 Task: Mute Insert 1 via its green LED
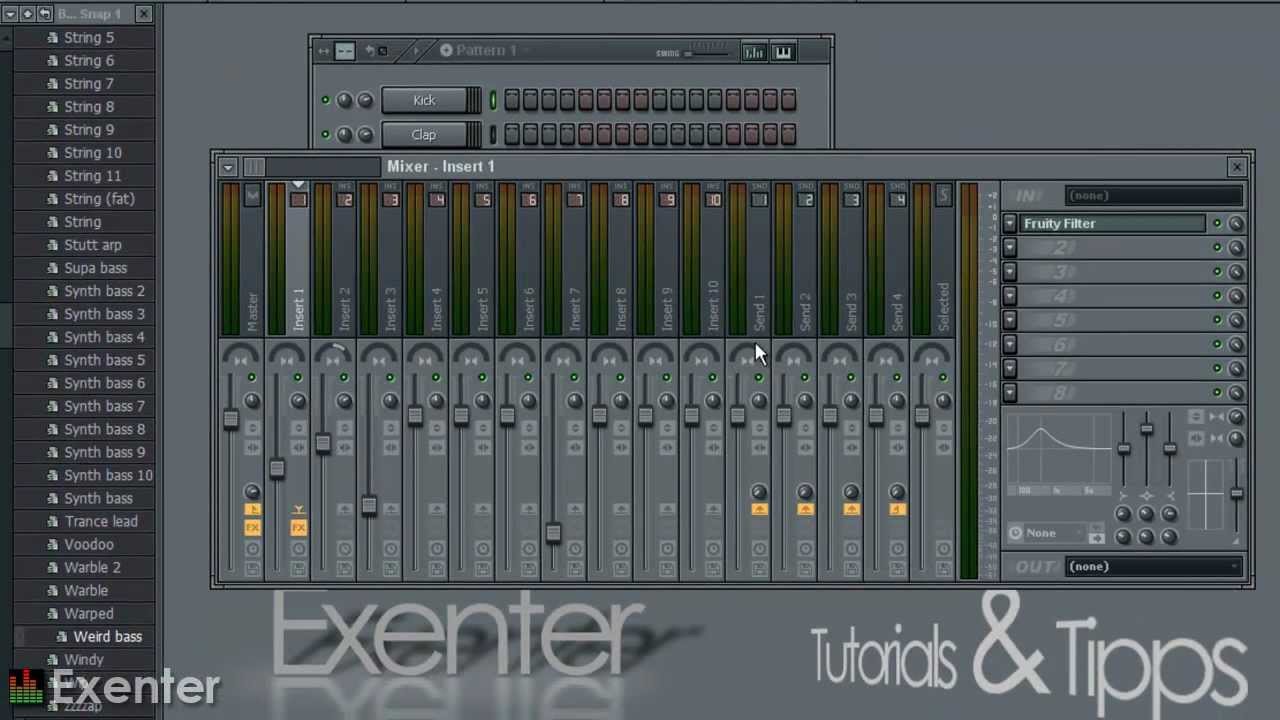[298, 377]
